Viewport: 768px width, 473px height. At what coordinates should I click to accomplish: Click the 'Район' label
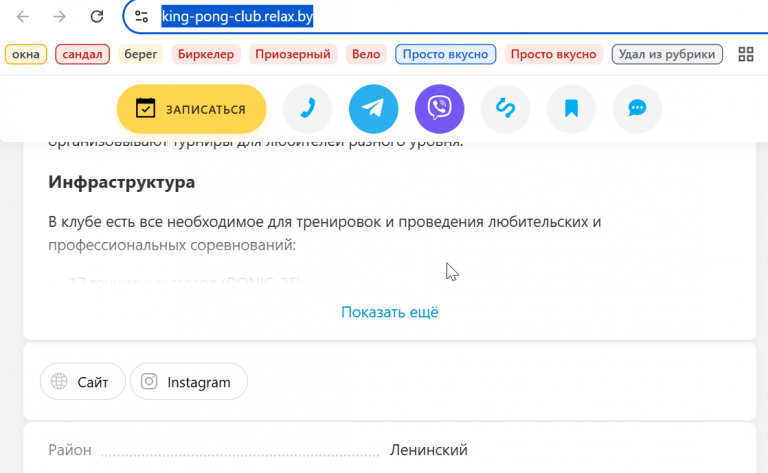(70, 449)
